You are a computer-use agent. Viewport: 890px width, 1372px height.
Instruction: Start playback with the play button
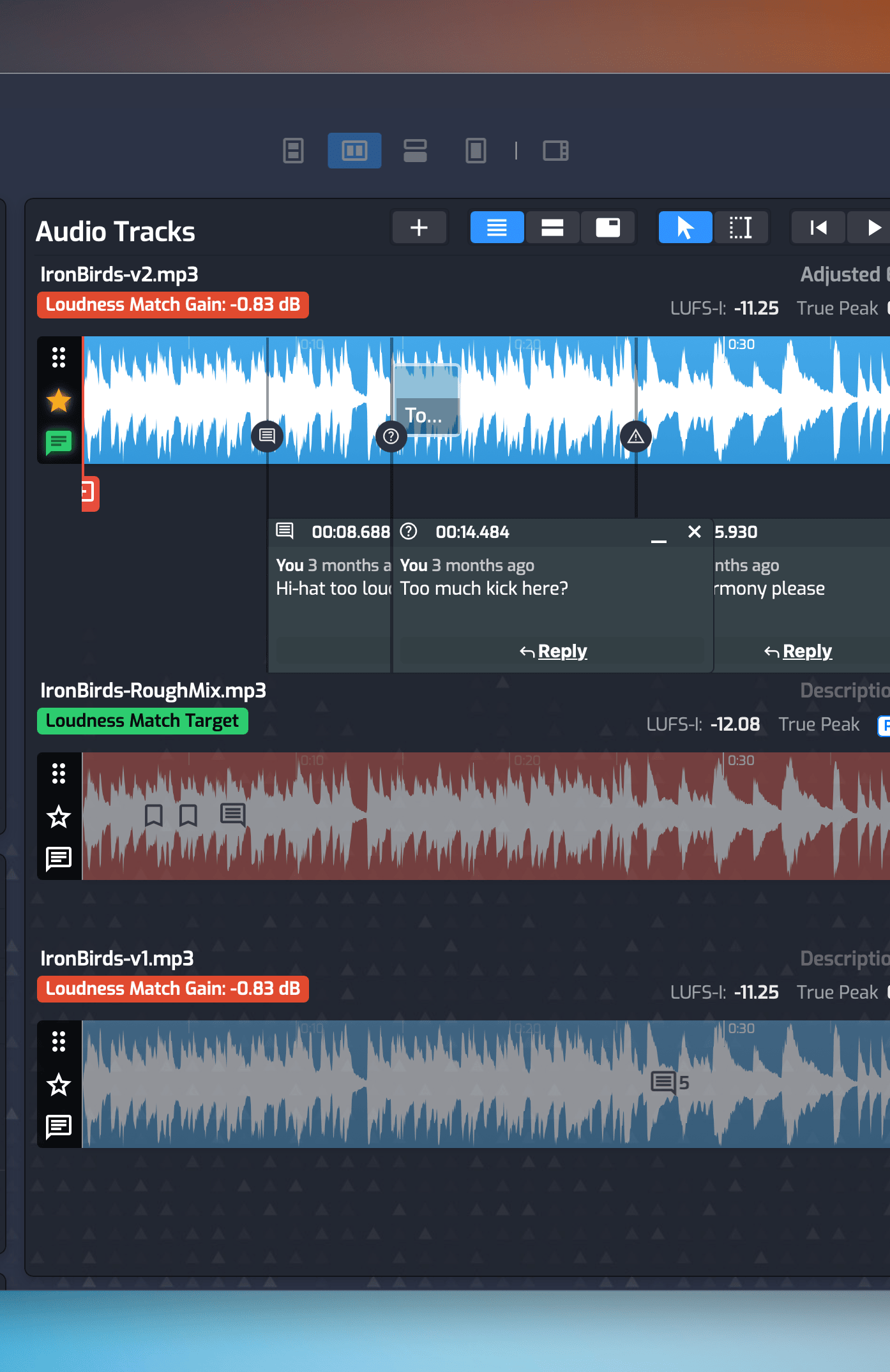coord(872,227)
